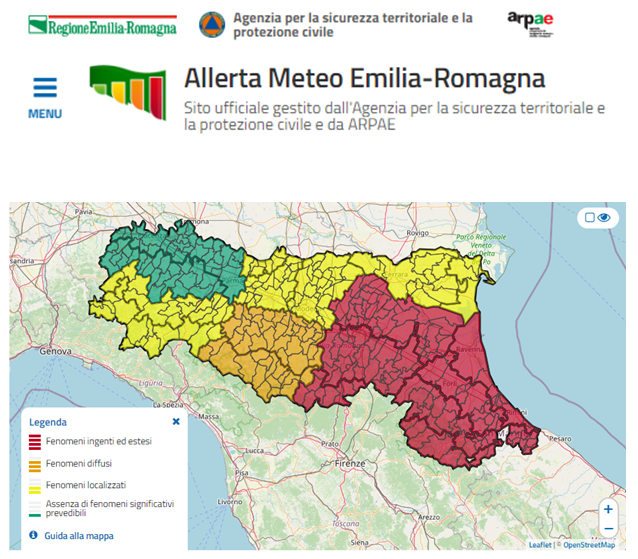
Task: Click the Allerta Meteo Emilia-Romagna title
Action: (364, 79)
